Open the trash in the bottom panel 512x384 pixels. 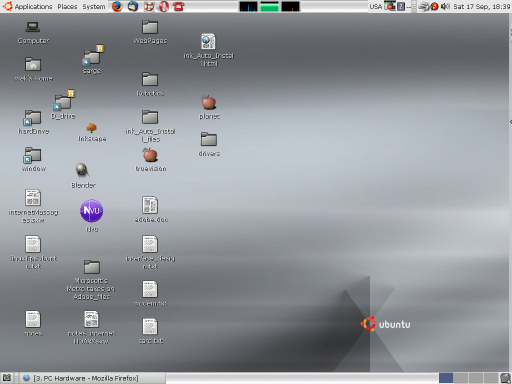[x=506, y=378]
